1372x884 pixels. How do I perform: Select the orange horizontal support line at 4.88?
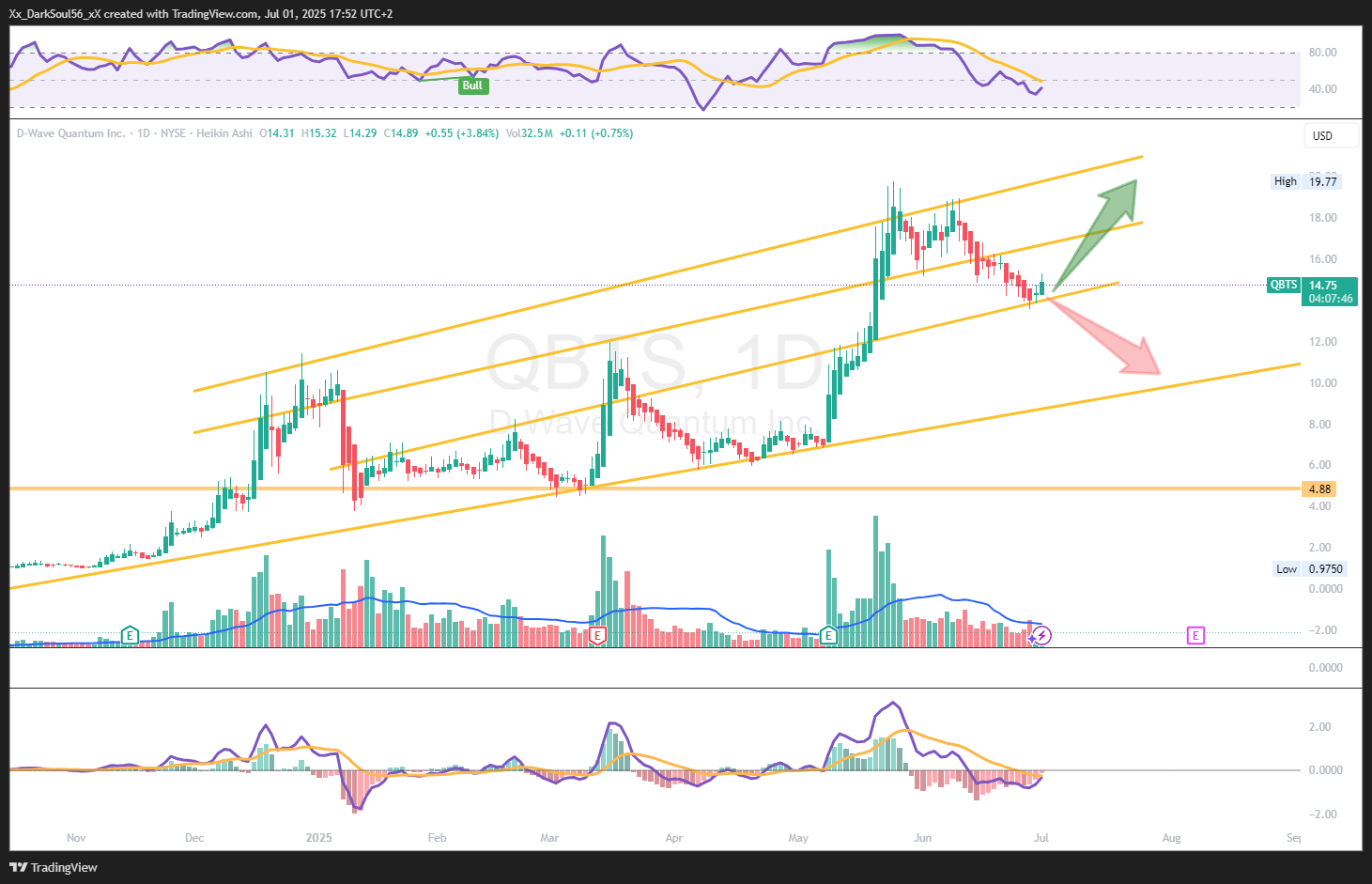(654, 489)
